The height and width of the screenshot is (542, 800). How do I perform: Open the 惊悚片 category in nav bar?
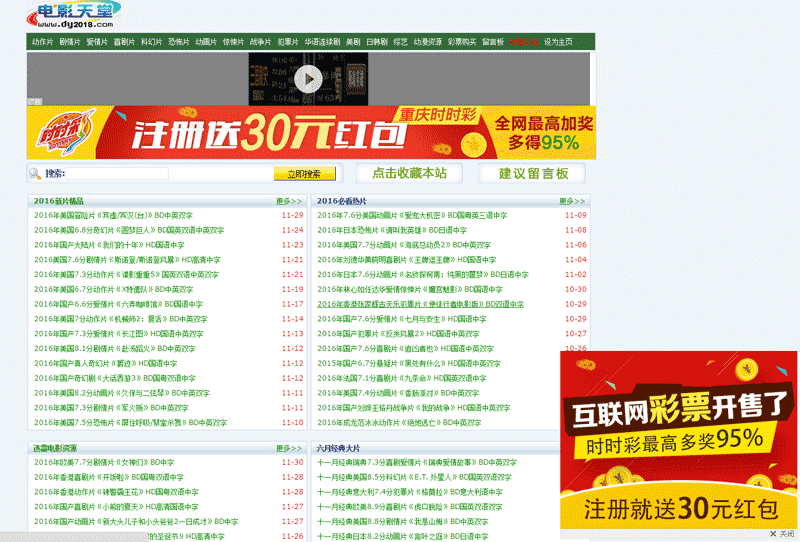pos(233,42)
